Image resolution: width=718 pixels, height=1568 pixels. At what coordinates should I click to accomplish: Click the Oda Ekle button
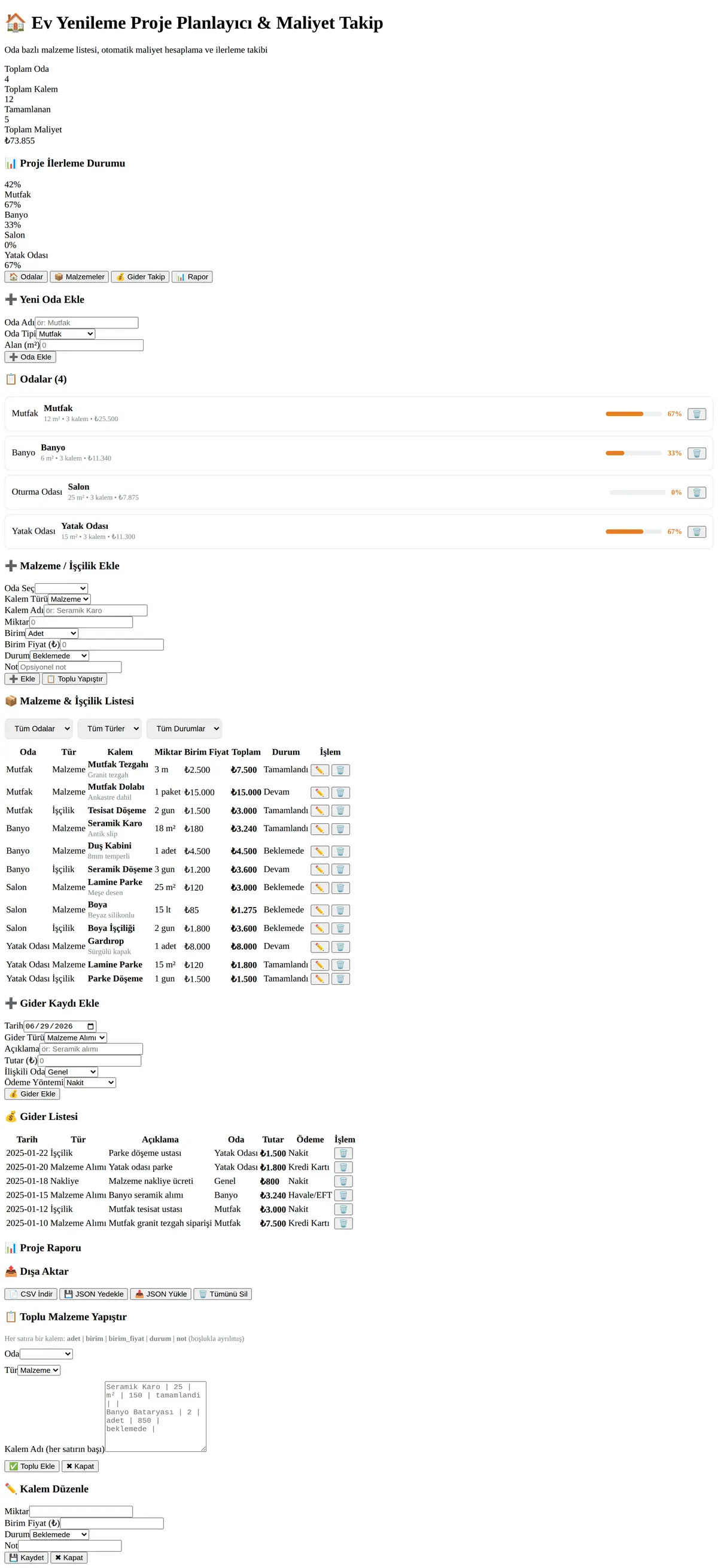[x=31, y=357]
